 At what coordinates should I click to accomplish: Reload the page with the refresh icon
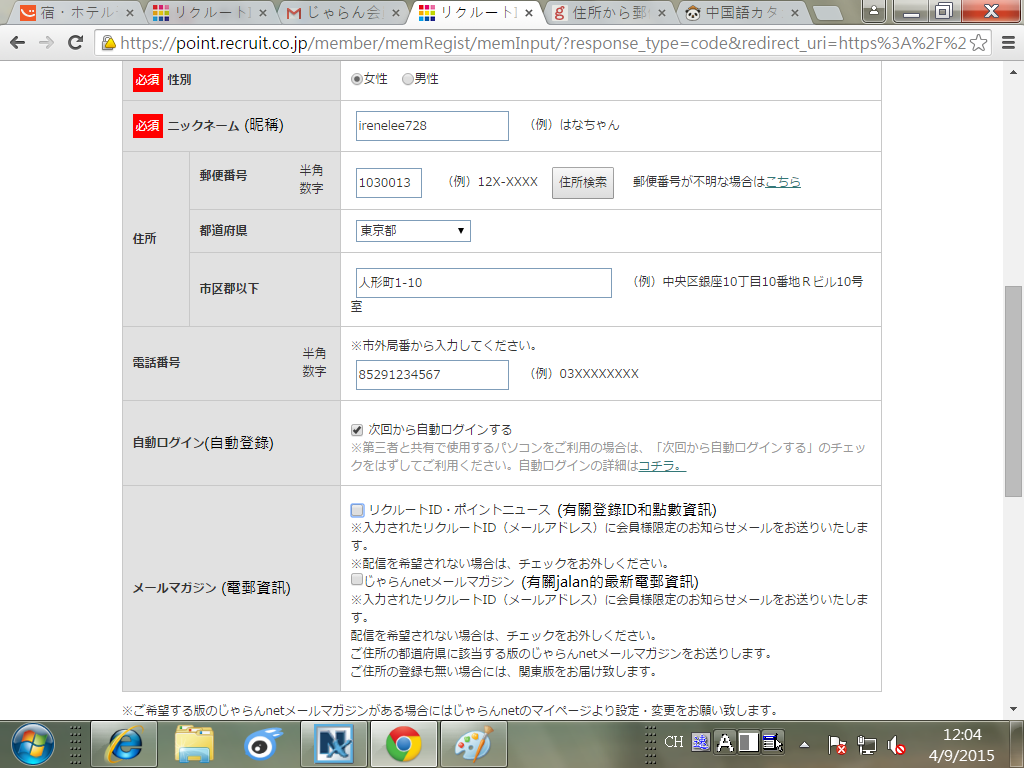point(76,43)
